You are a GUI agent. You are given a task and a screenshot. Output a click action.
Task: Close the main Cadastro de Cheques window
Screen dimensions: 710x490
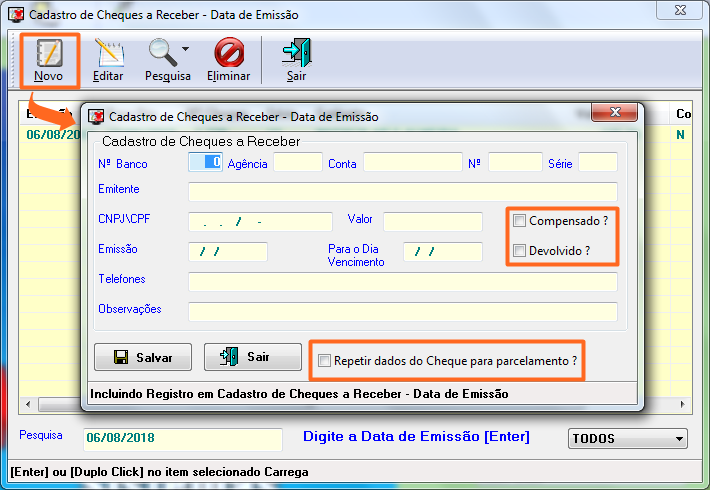coord(680,10)
